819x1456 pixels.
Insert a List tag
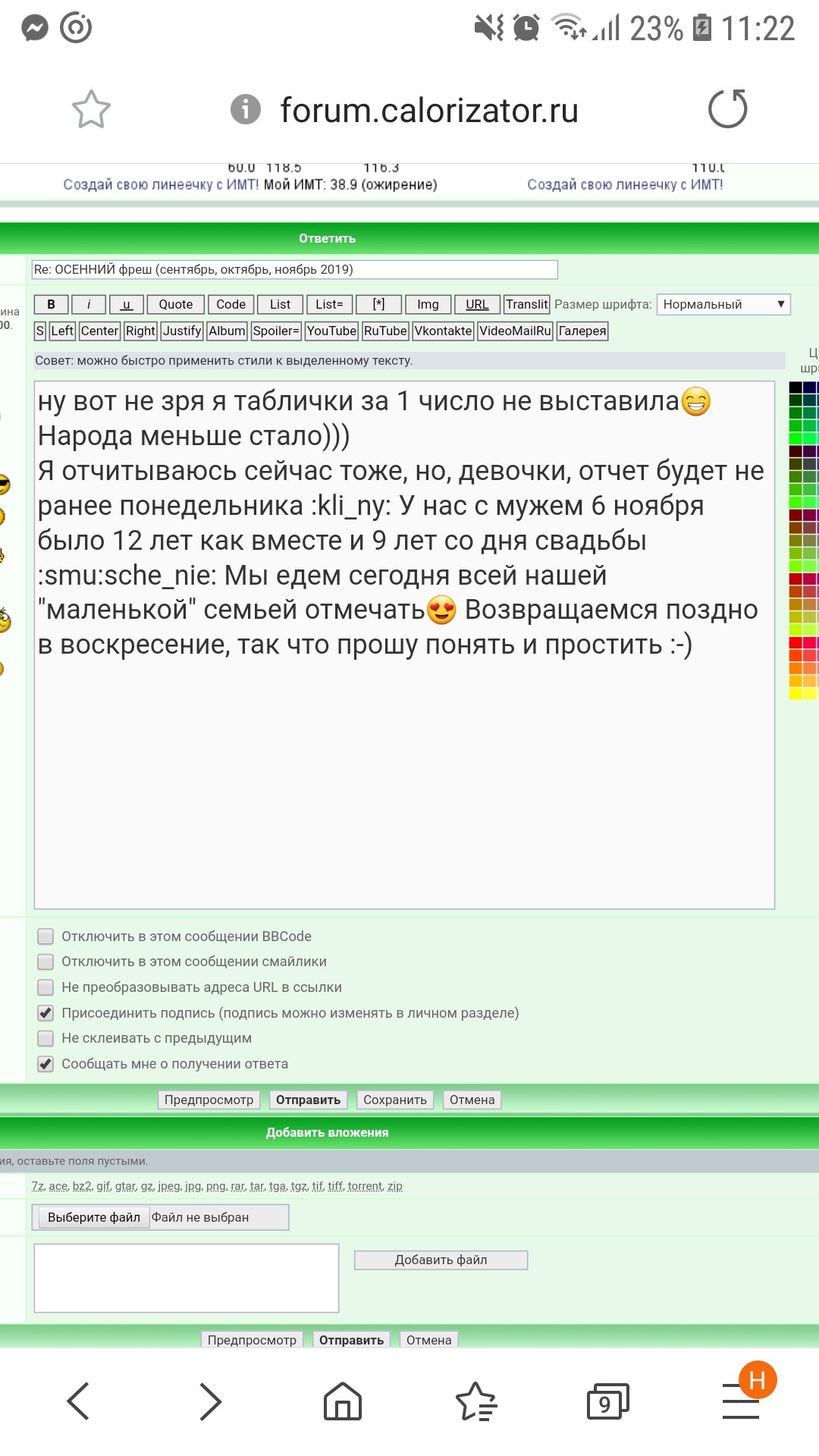281,304
